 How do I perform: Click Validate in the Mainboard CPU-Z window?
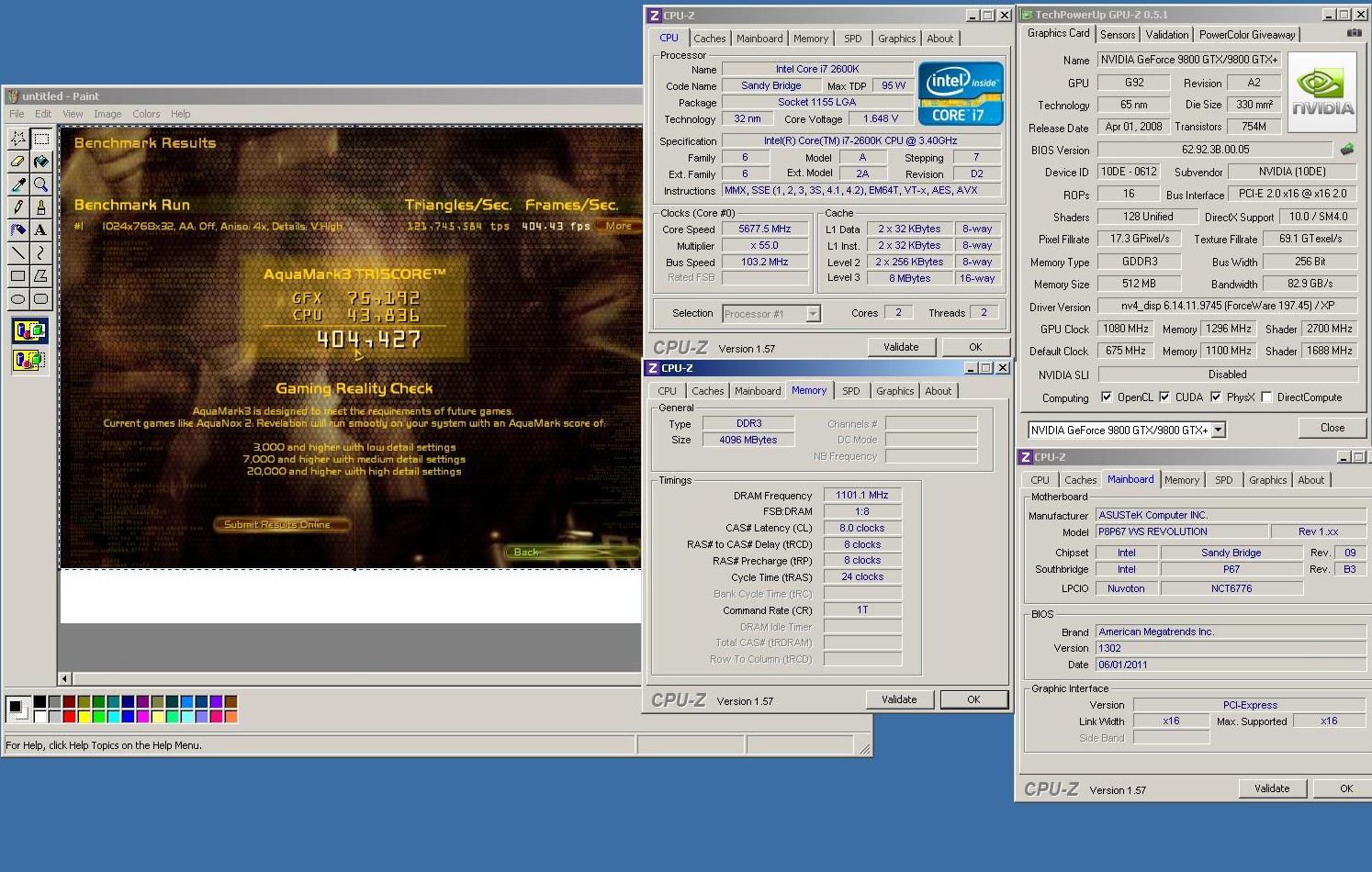click(1272, 788)
